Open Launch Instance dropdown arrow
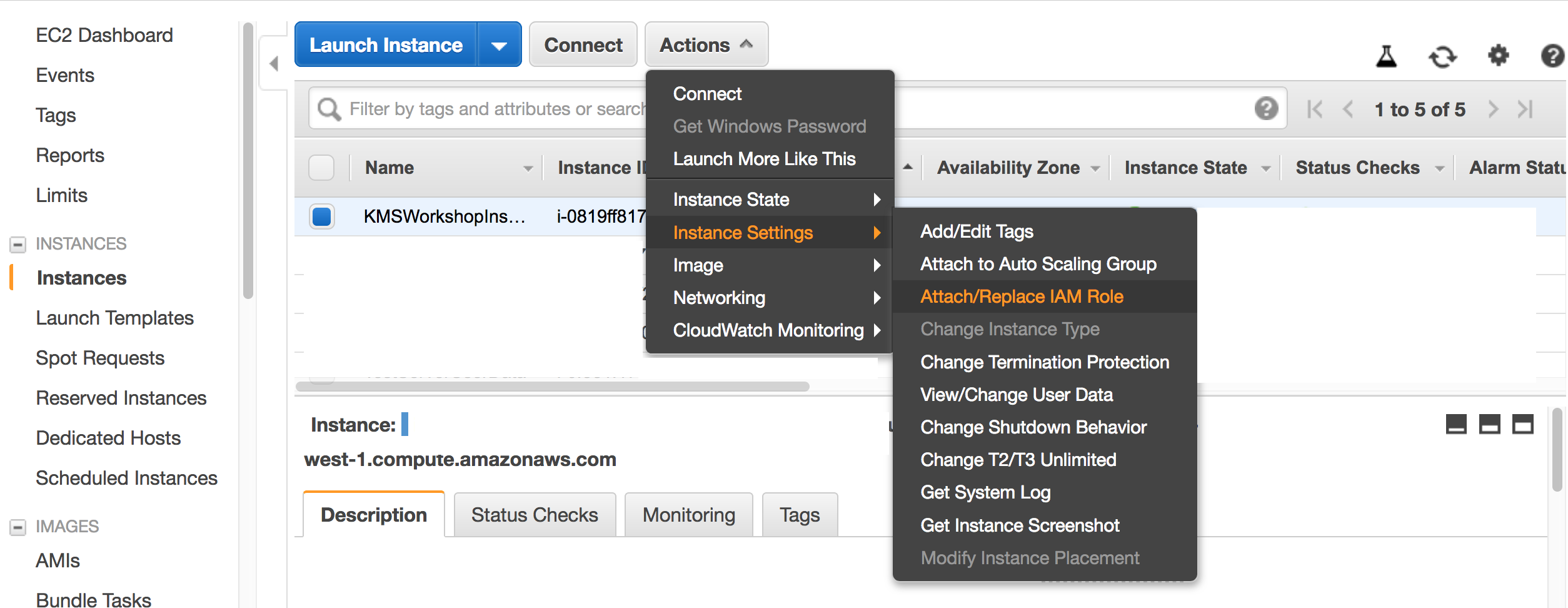1568x608 pixels. (x=499, y=45)
